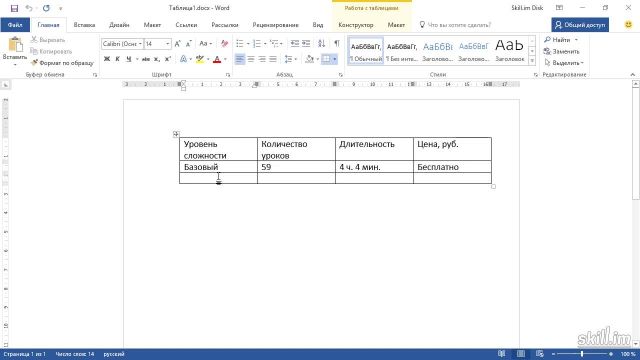
Task: Click the Save icon in quick access toolbar
Action: 14,8
